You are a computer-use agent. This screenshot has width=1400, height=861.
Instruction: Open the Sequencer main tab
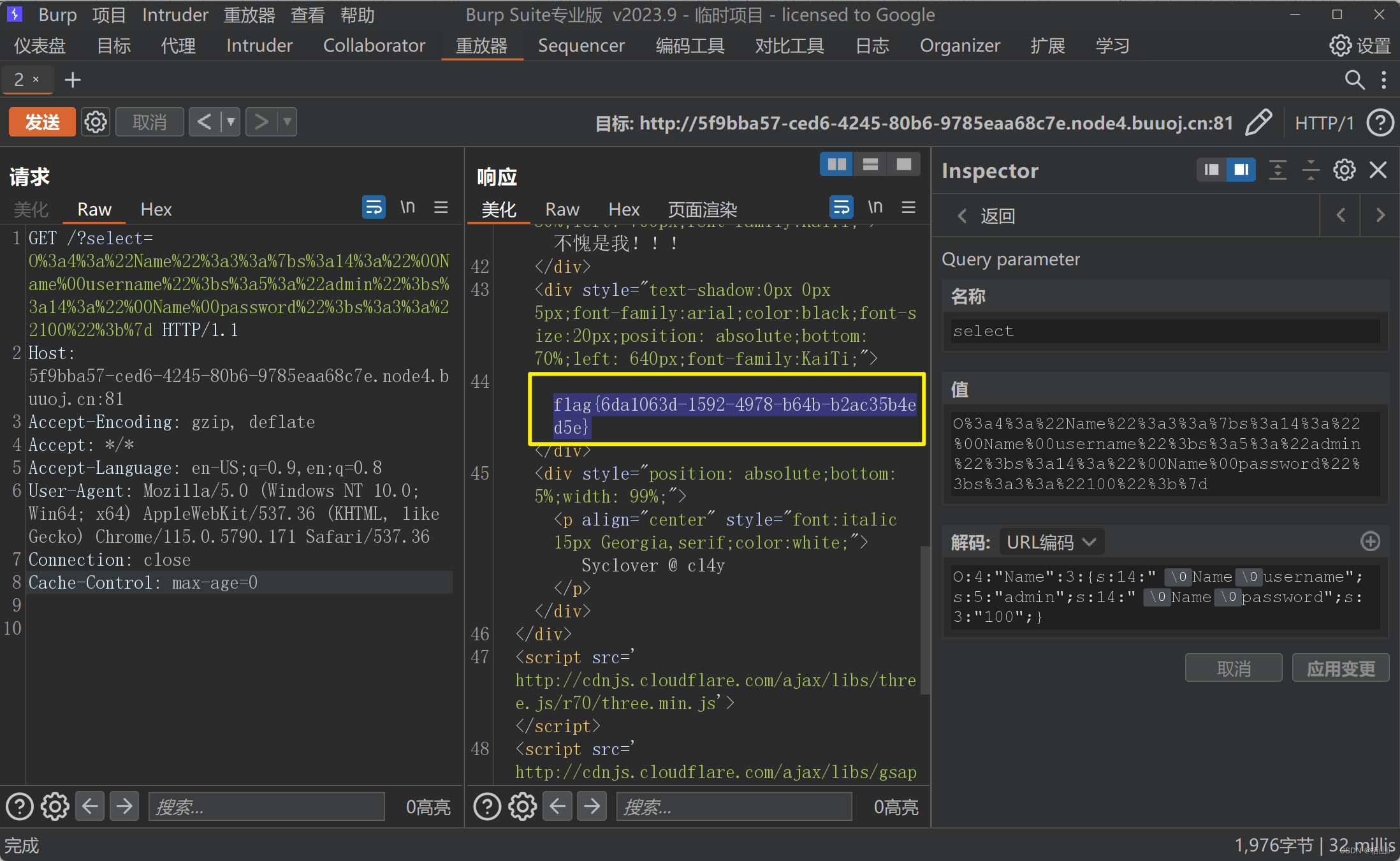(581, 46)
